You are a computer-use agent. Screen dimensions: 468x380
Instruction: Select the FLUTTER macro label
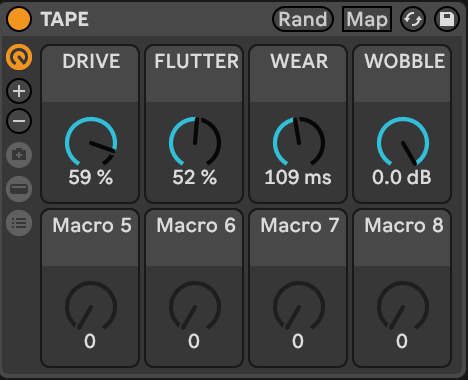pyautogui.click(x=196, y=61)
